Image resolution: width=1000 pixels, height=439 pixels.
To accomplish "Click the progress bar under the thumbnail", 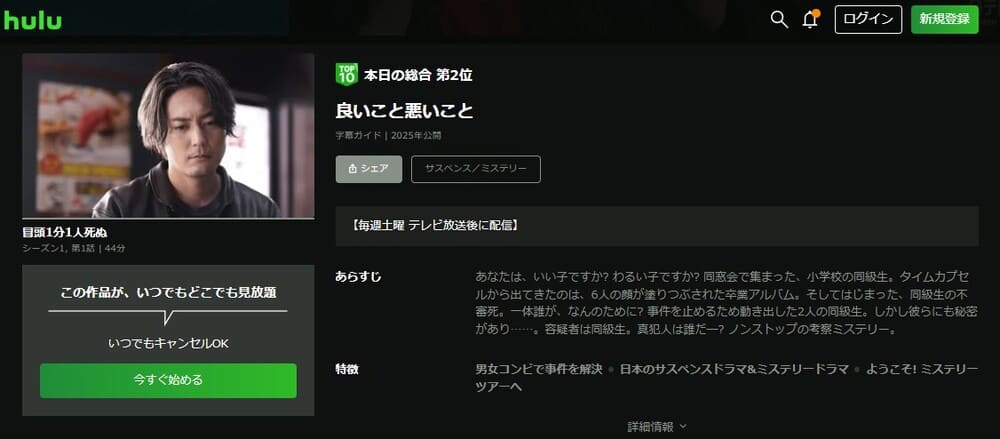I will [x=168, y=218].
